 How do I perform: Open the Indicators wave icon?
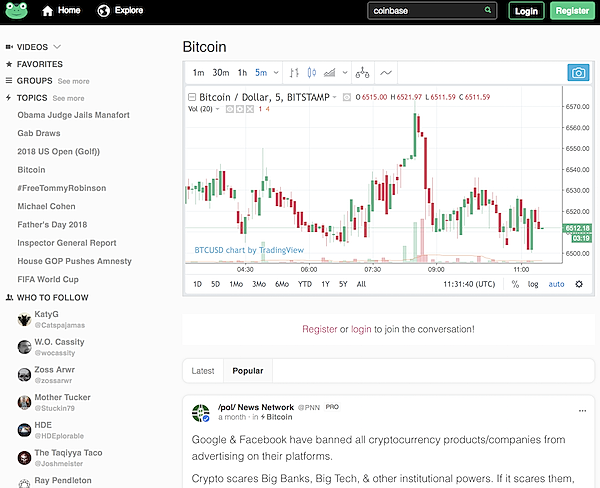click(x=386, y=72)
